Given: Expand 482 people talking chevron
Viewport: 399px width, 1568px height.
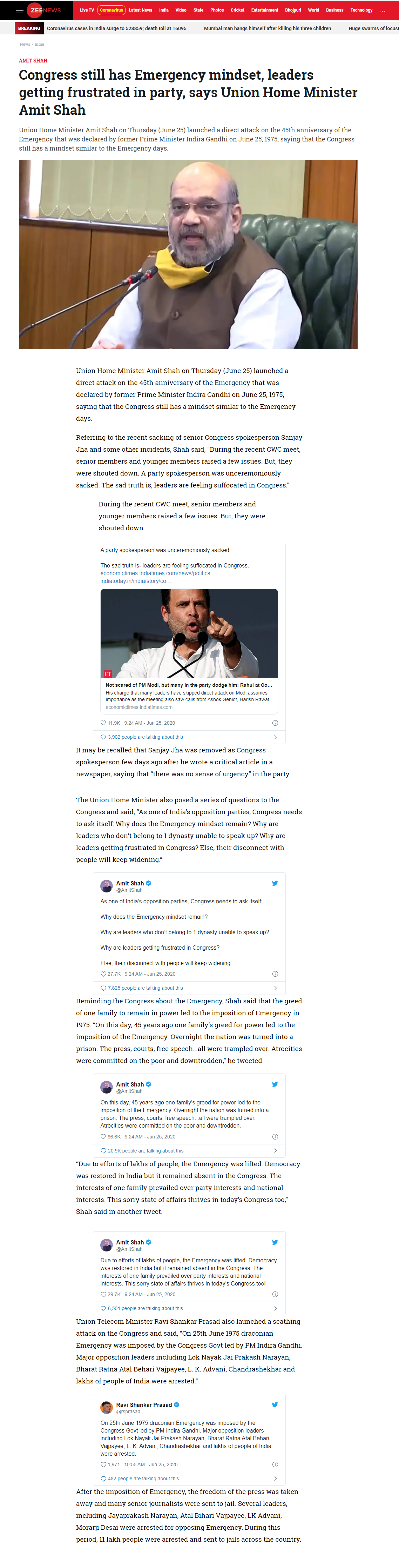Looking at the screenshot, I should tap(276, 1479).
